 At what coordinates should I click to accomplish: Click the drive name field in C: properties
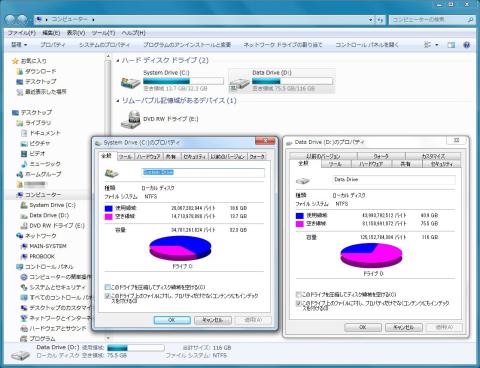coord(203,173)
